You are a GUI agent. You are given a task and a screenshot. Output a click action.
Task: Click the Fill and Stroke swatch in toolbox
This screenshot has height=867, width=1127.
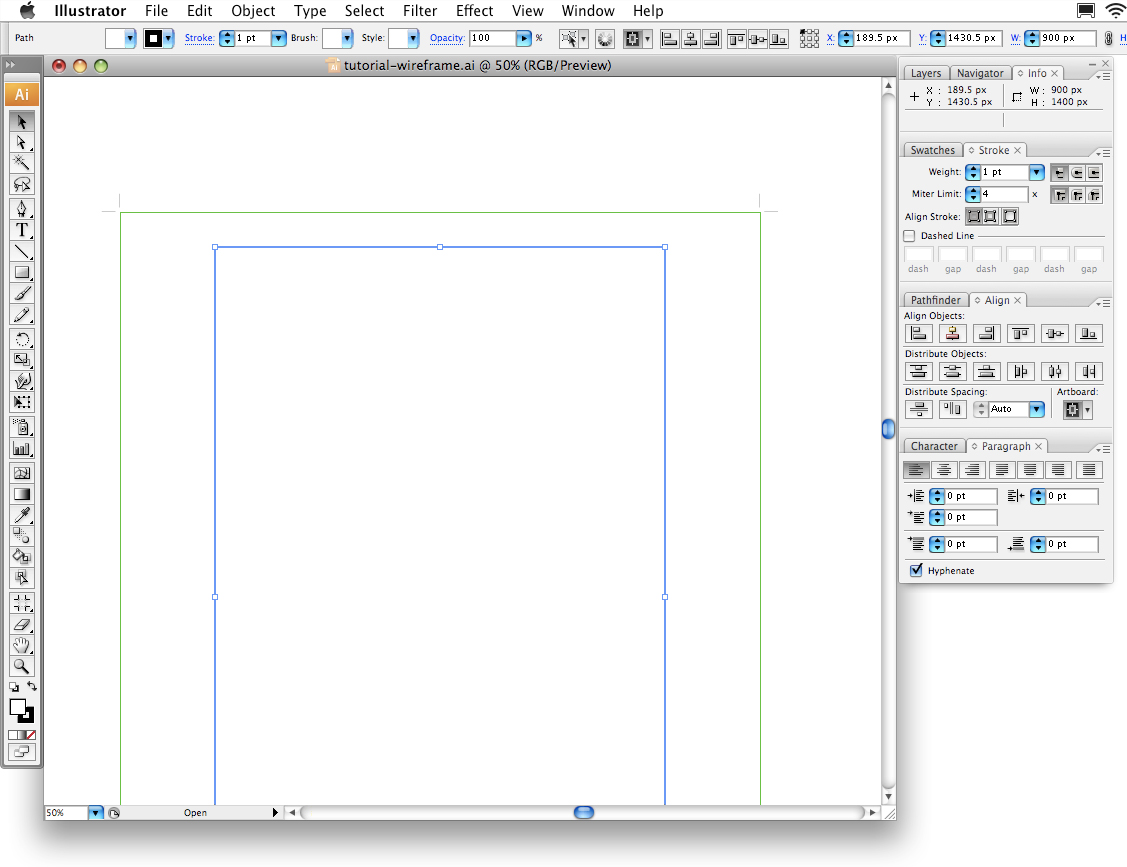[22, 710]
